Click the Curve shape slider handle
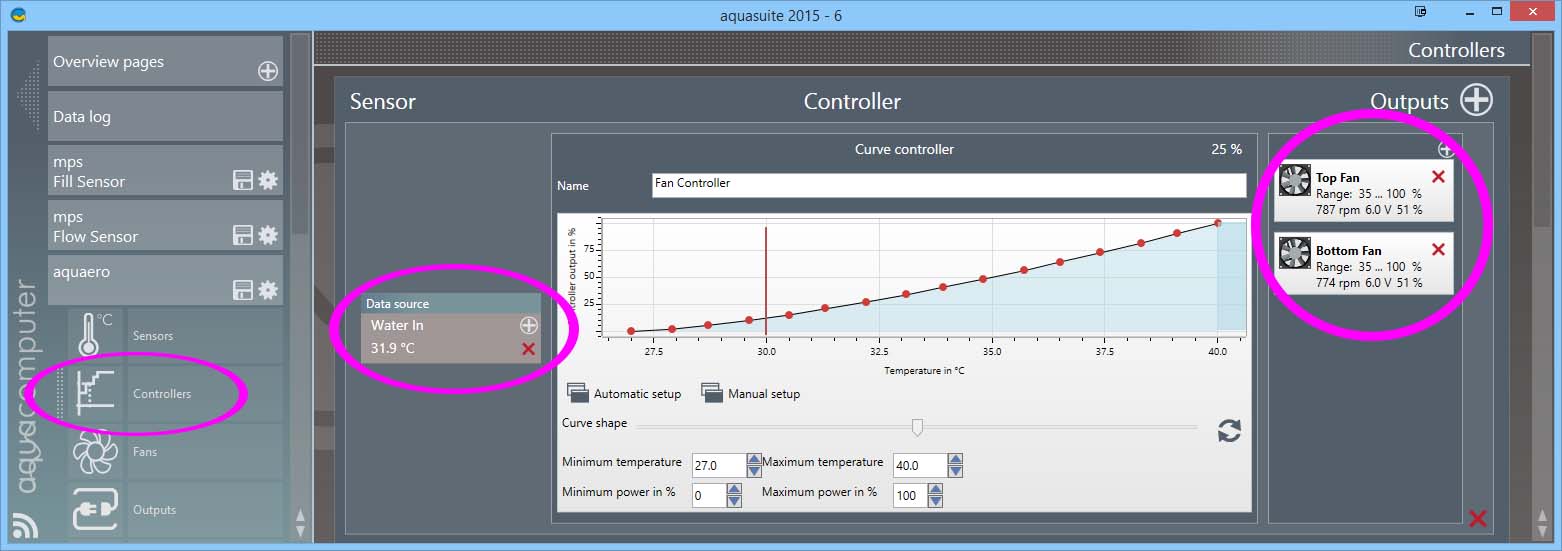 [x=917, y=428]
